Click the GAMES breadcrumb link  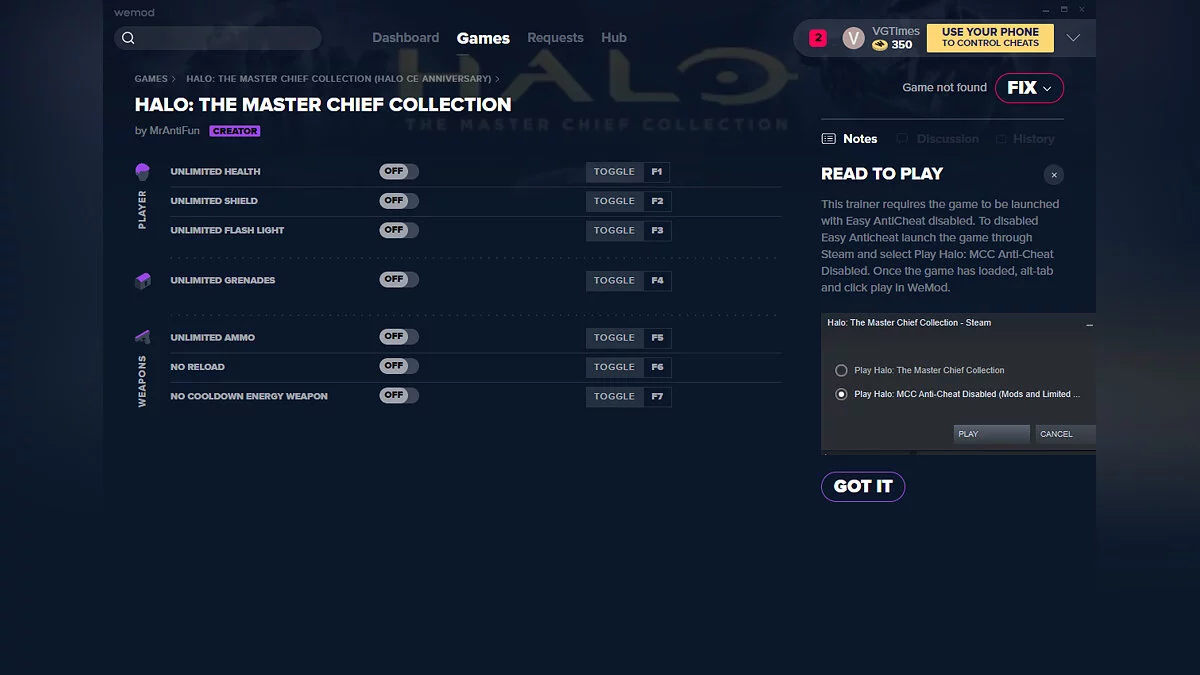click(x=151, y=79)
